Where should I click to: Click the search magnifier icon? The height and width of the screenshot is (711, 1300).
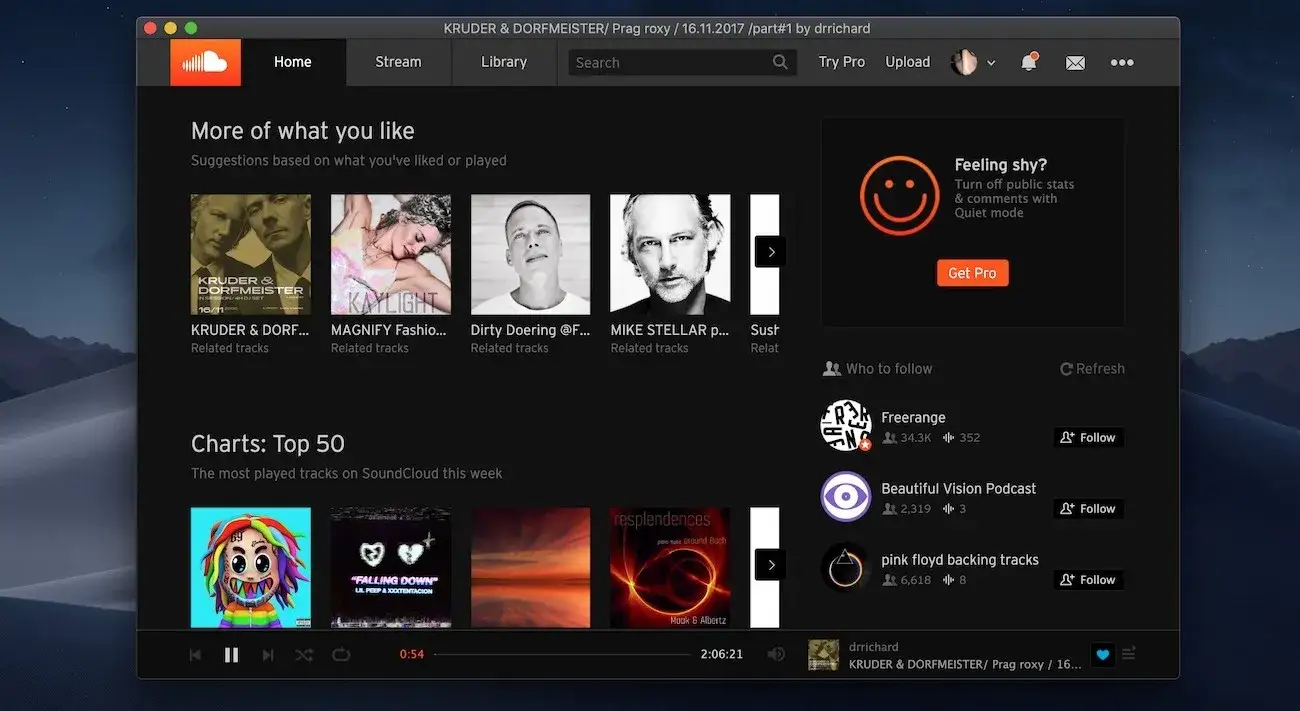[x=780, y=62]
